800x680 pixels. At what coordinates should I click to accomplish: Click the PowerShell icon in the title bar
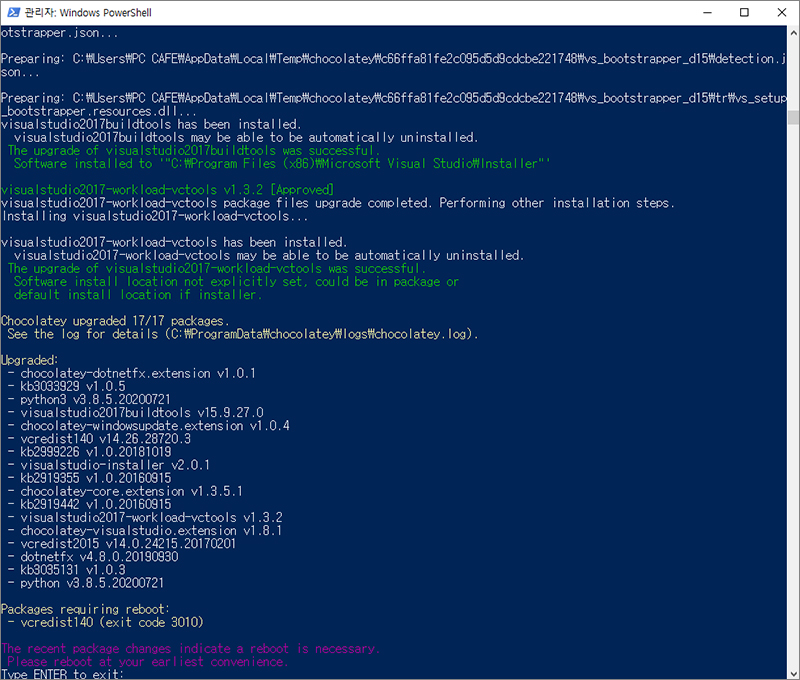pos(12,12)
